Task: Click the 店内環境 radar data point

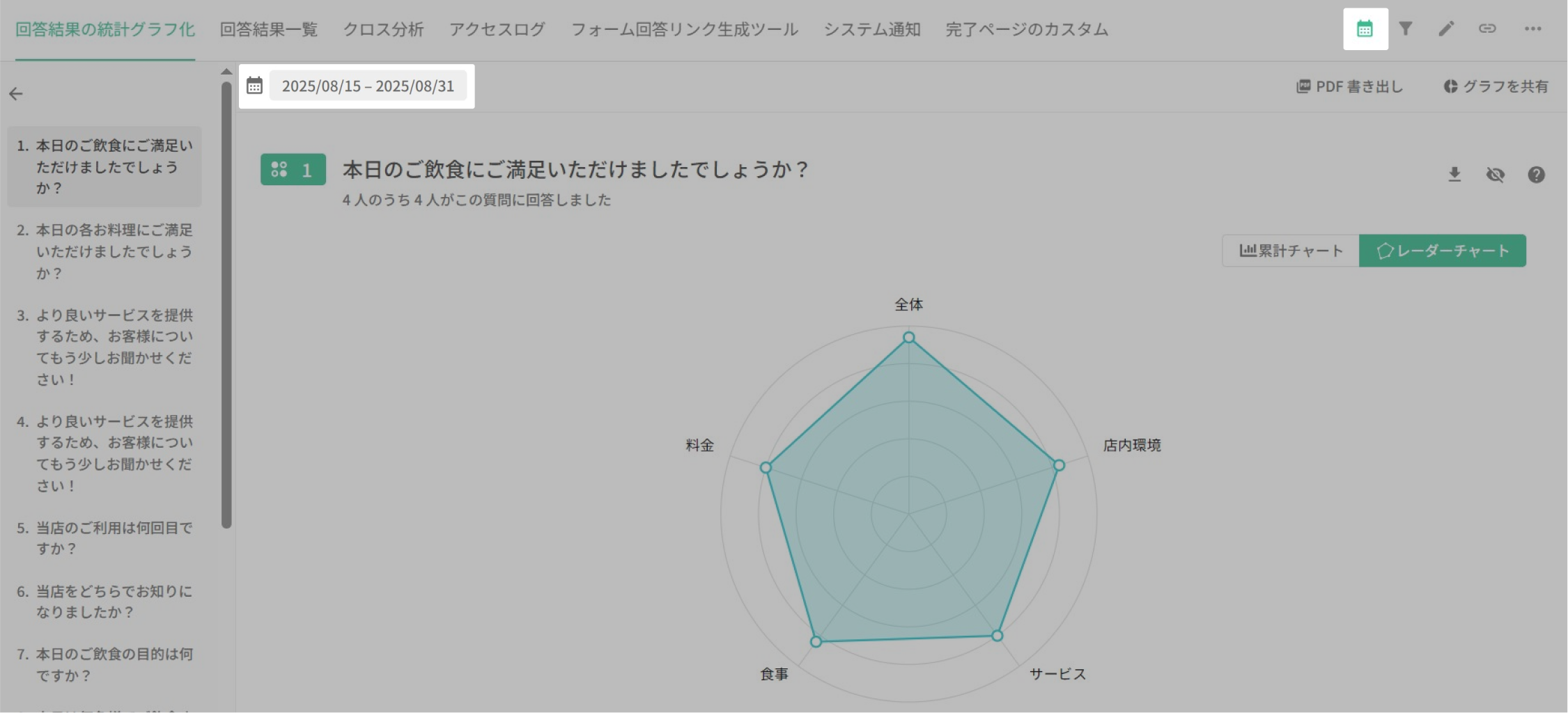Action: pyautogui.click(x=1059, y=465)
